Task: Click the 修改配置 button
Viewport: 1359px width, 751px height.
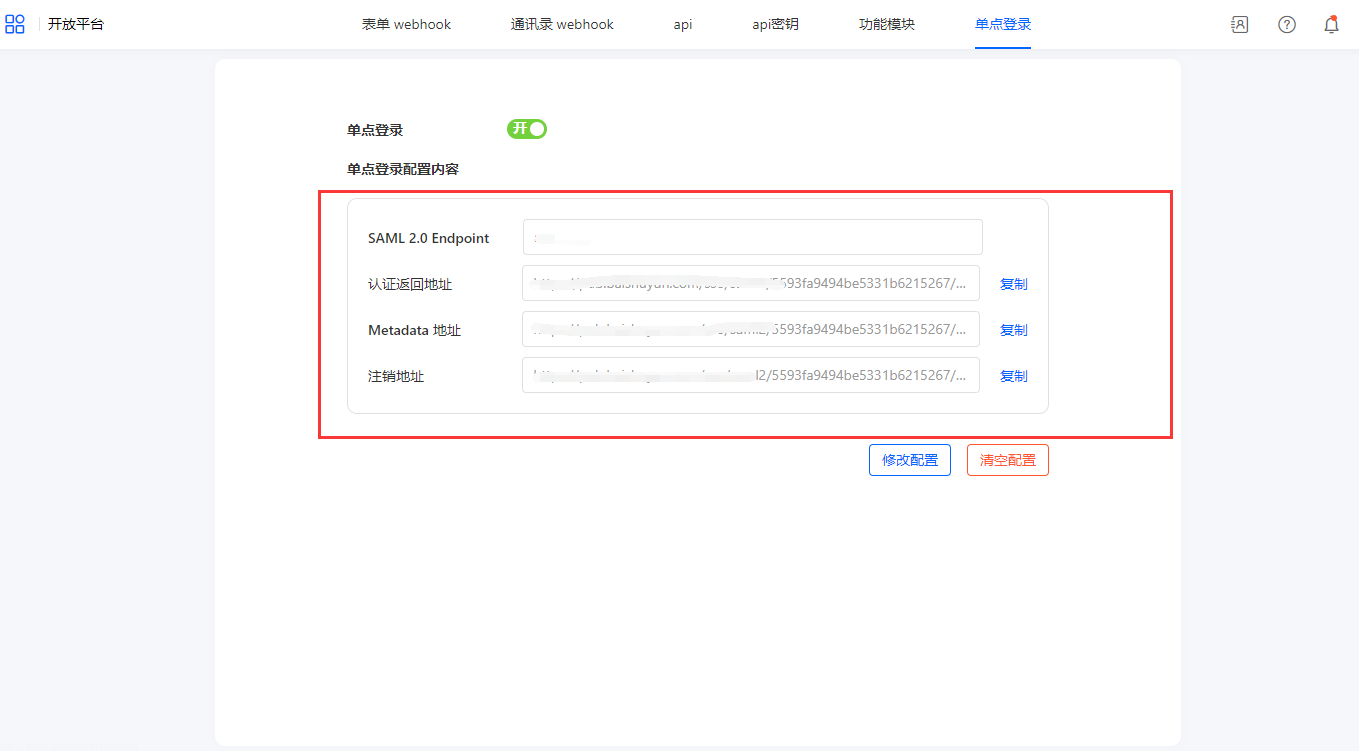Action: click(909, 460)
